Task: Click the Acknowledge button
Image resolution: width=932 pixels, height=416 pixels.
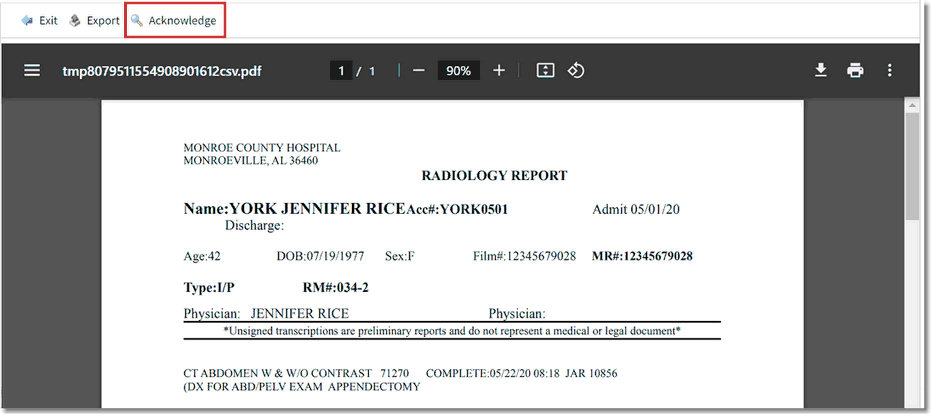Action: (x=174, y=21)
